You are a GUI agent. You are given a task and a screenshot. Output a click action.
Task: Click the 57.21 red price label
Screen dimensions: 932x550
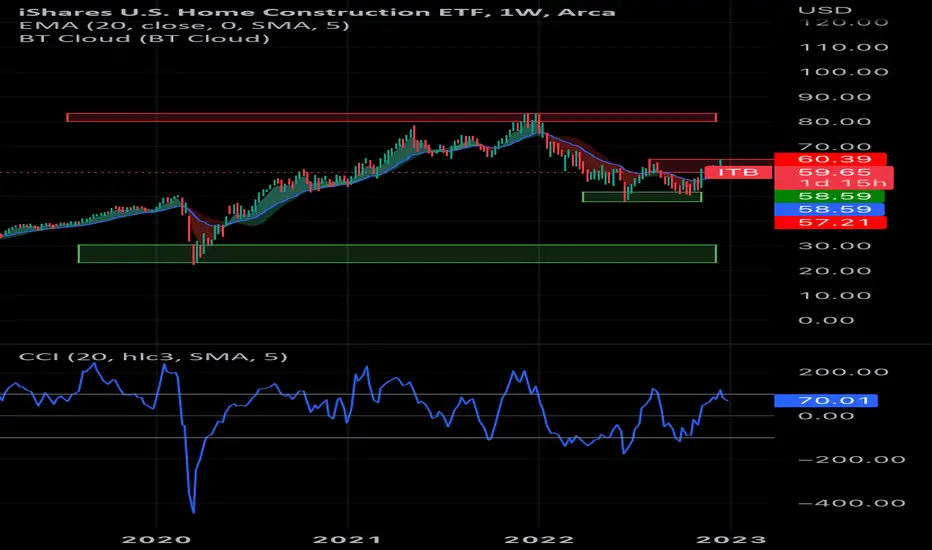coord(830,222)
